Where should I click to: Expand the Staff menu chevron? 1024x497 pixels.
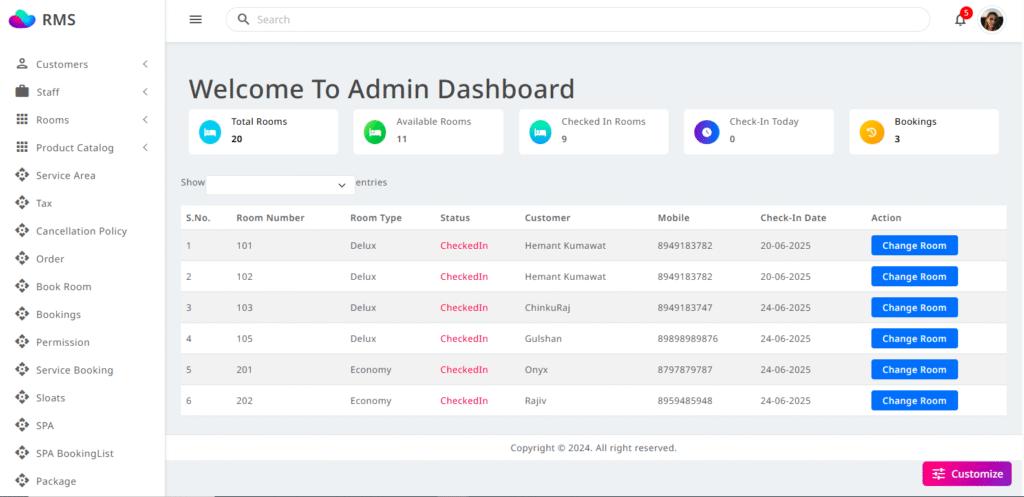coord(145,92)
